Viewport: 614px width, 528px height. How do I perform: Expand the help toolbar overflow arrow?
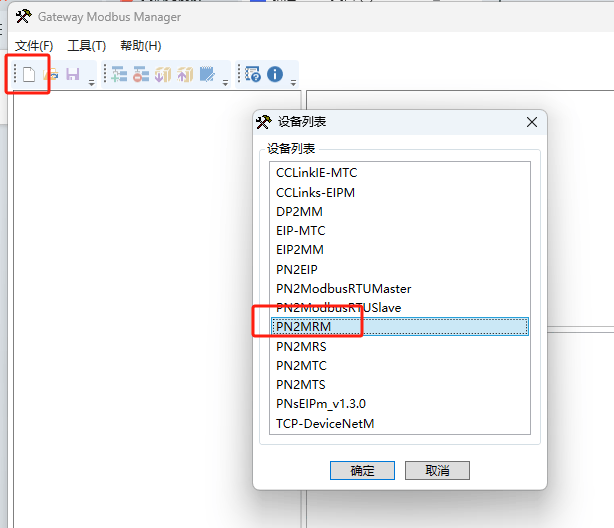point(293,83)
